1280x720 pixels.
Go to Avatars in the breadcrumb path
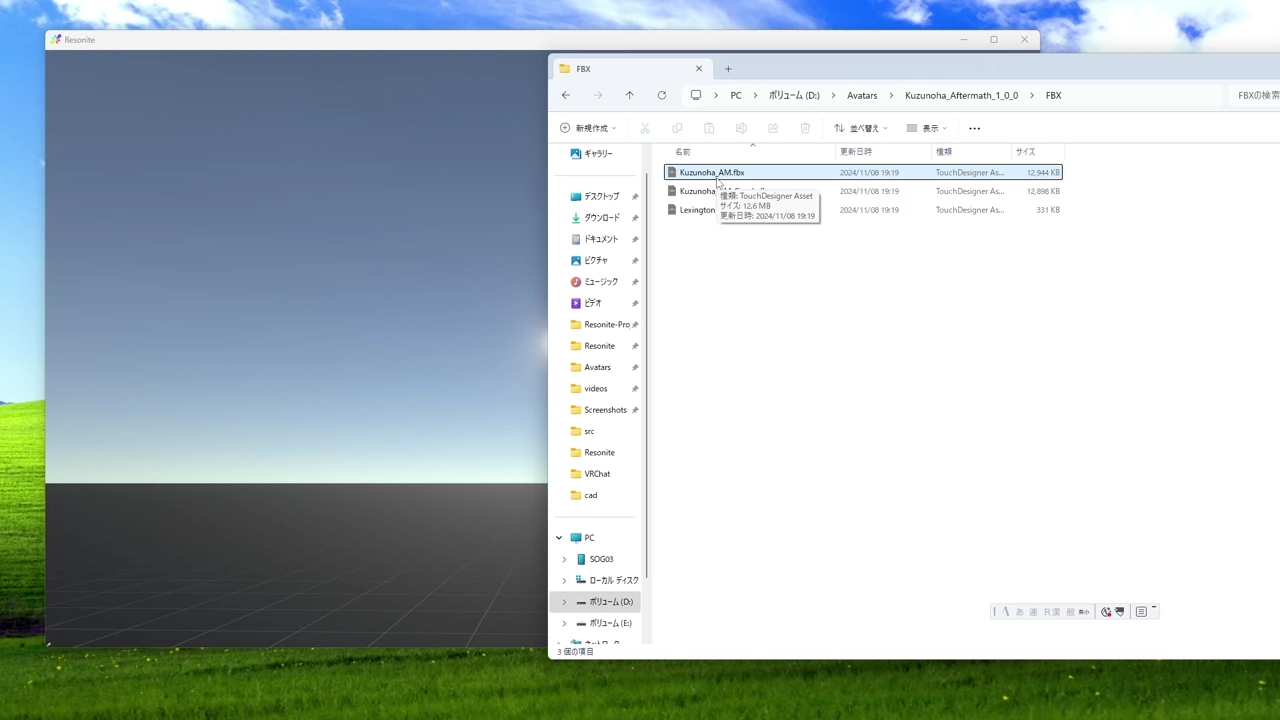[x=862, y=96]
